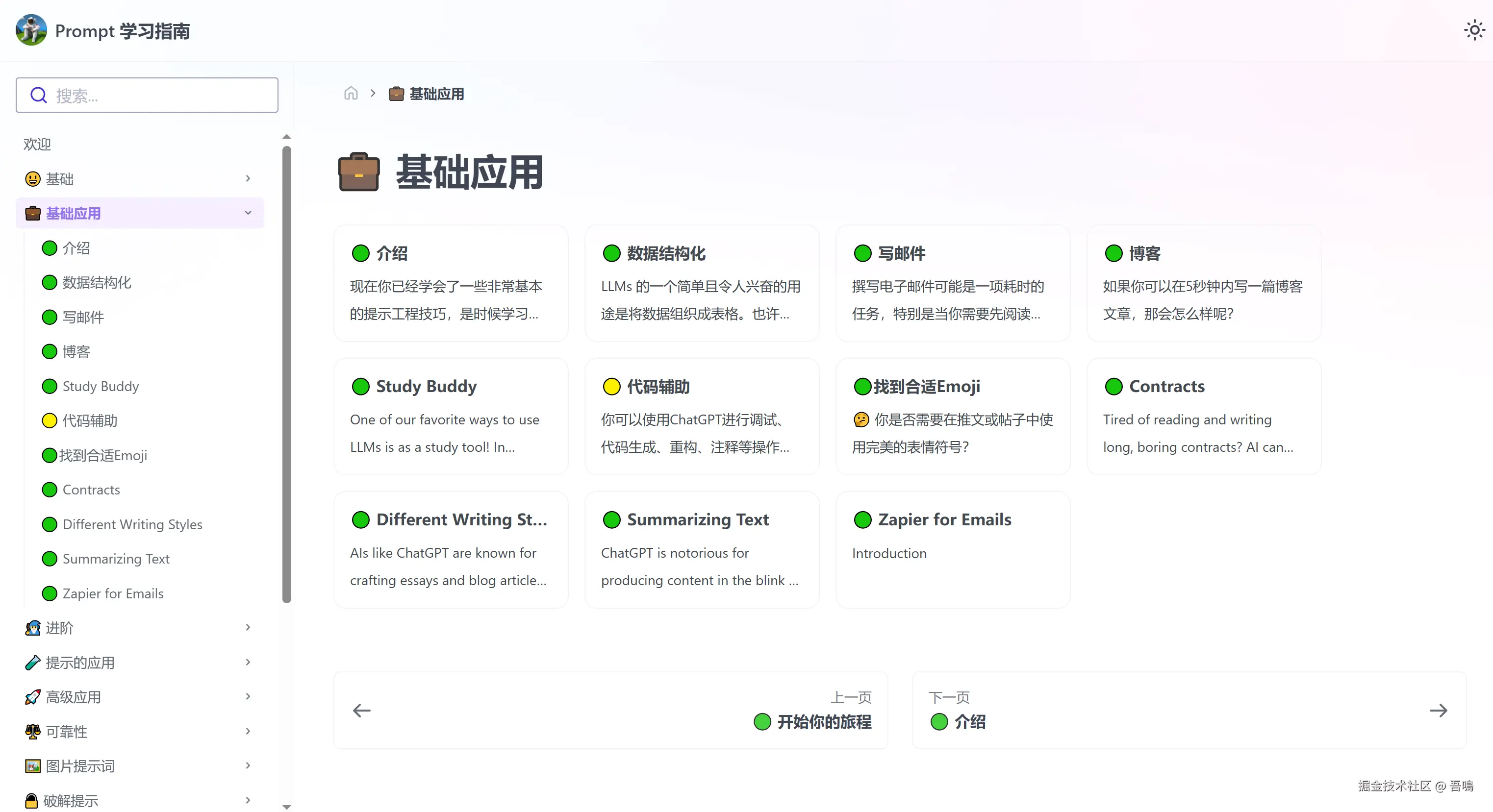Click the yellow dot on 代码辅助 card
1493x812 pixels.
point(611,386)
